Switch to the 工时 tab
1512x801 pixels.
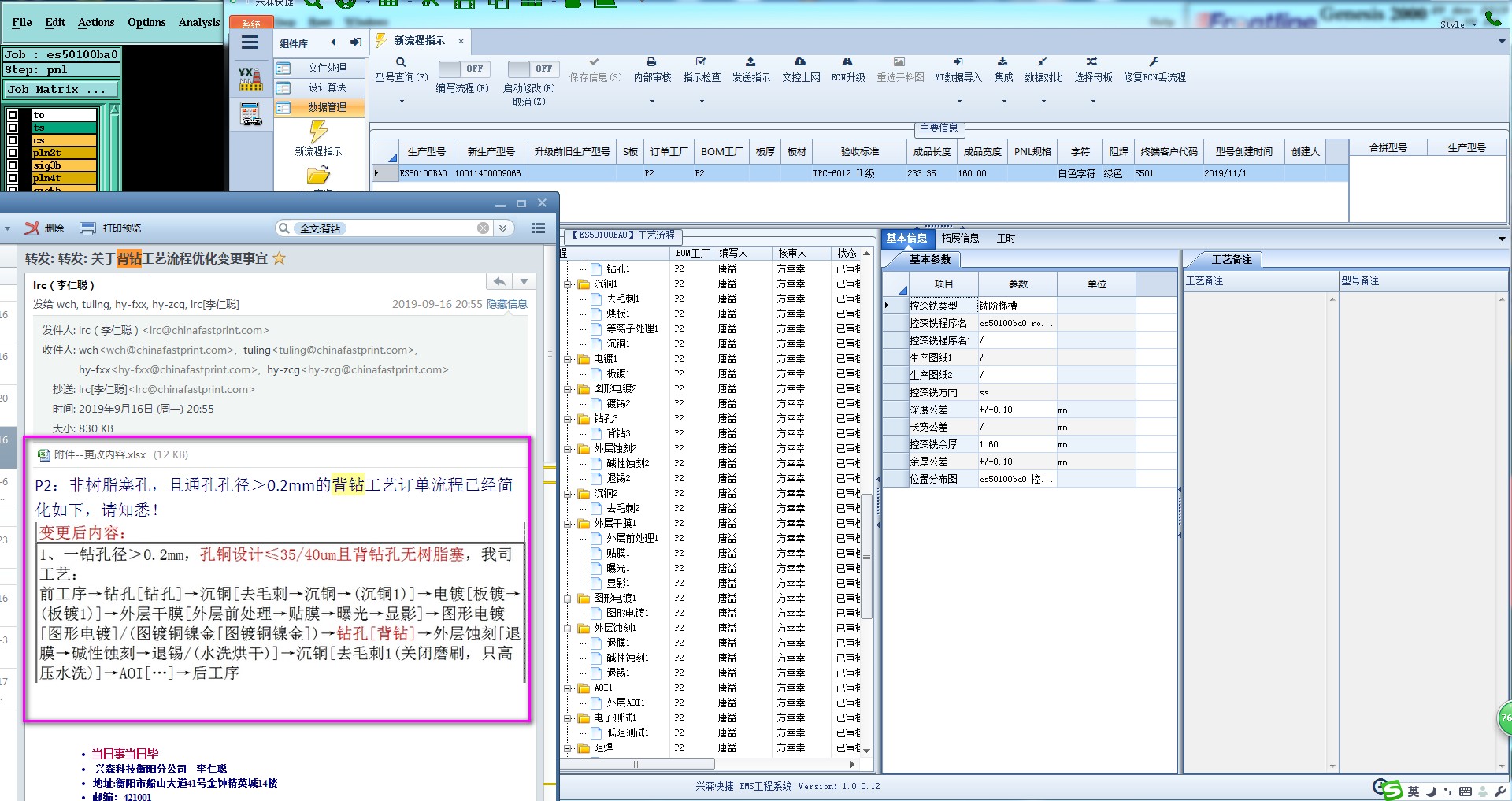(1006, 238)
